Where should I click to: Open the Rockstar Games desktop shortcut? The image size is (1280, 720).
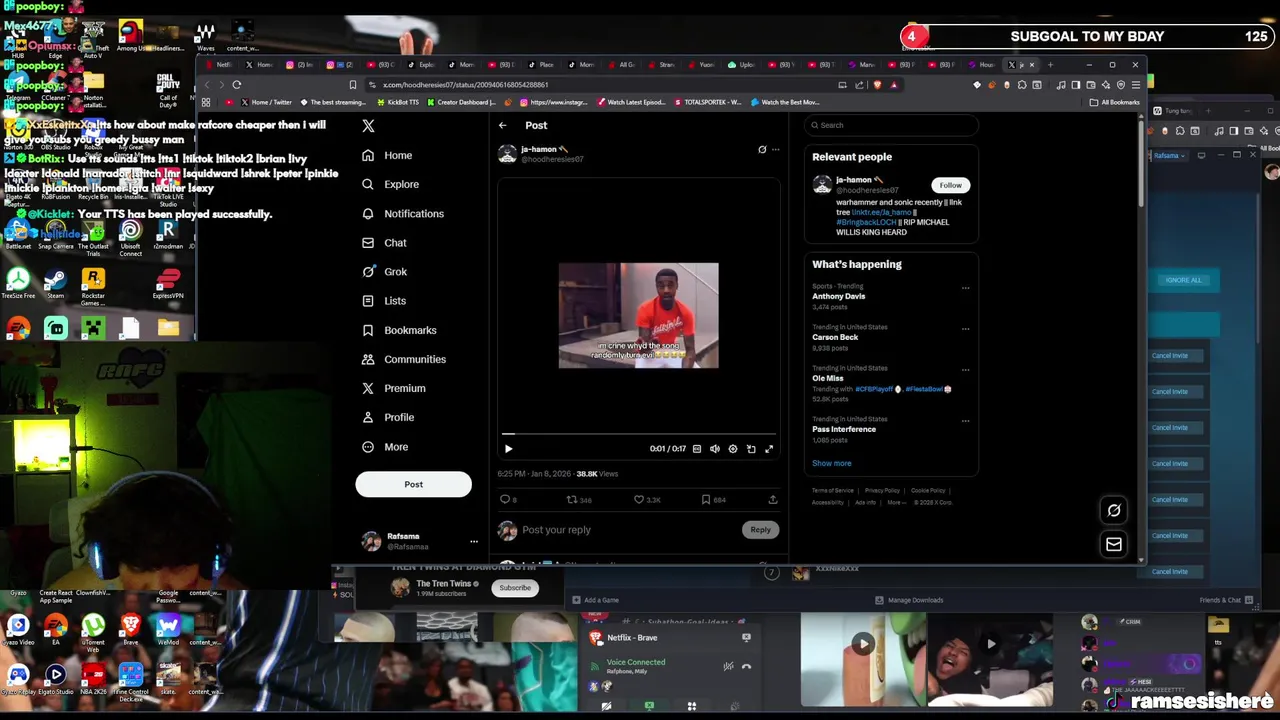(x=93, y=285)
